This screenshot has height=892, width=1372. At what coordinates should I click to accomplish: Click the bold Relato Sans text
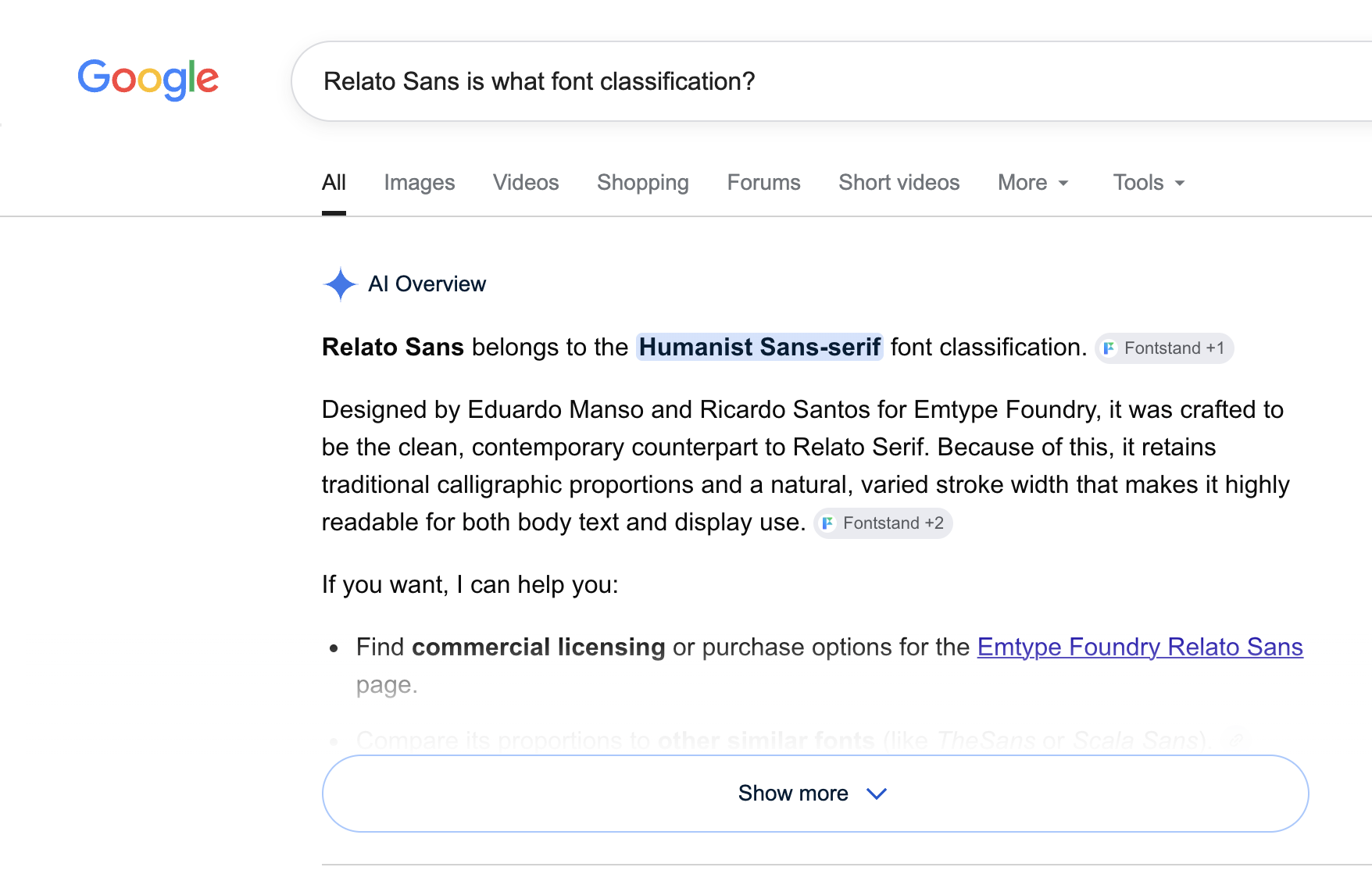point(393,348)
